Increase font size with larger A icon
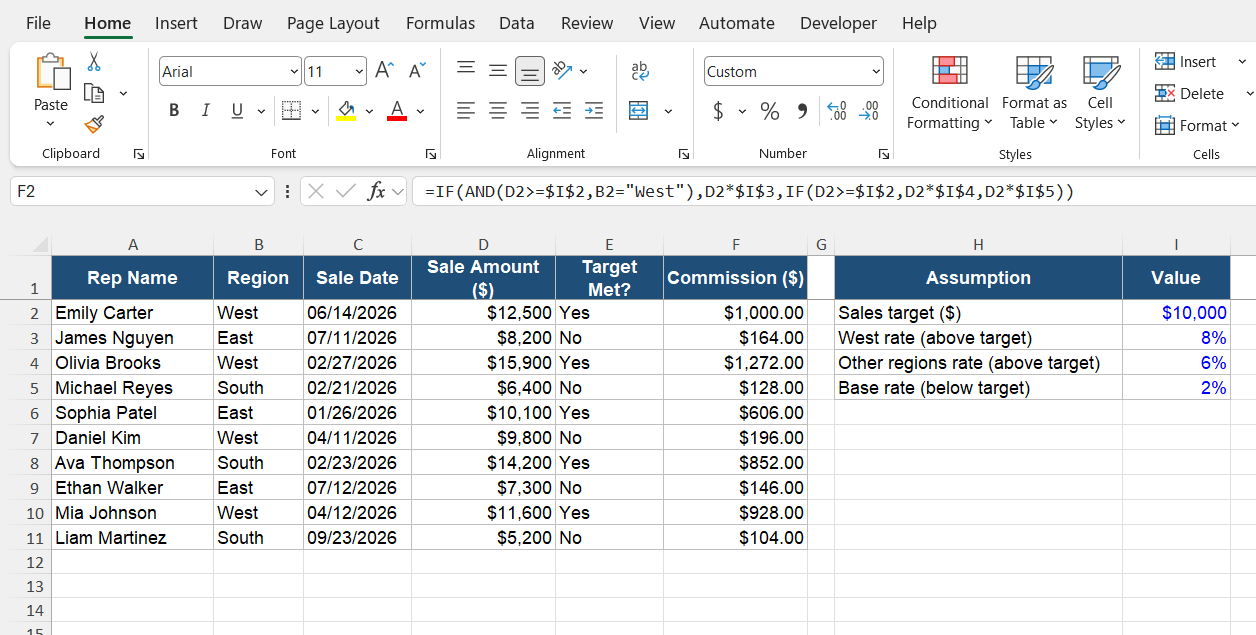This screenshot has height=635, width=1256. tap(384, 71)
